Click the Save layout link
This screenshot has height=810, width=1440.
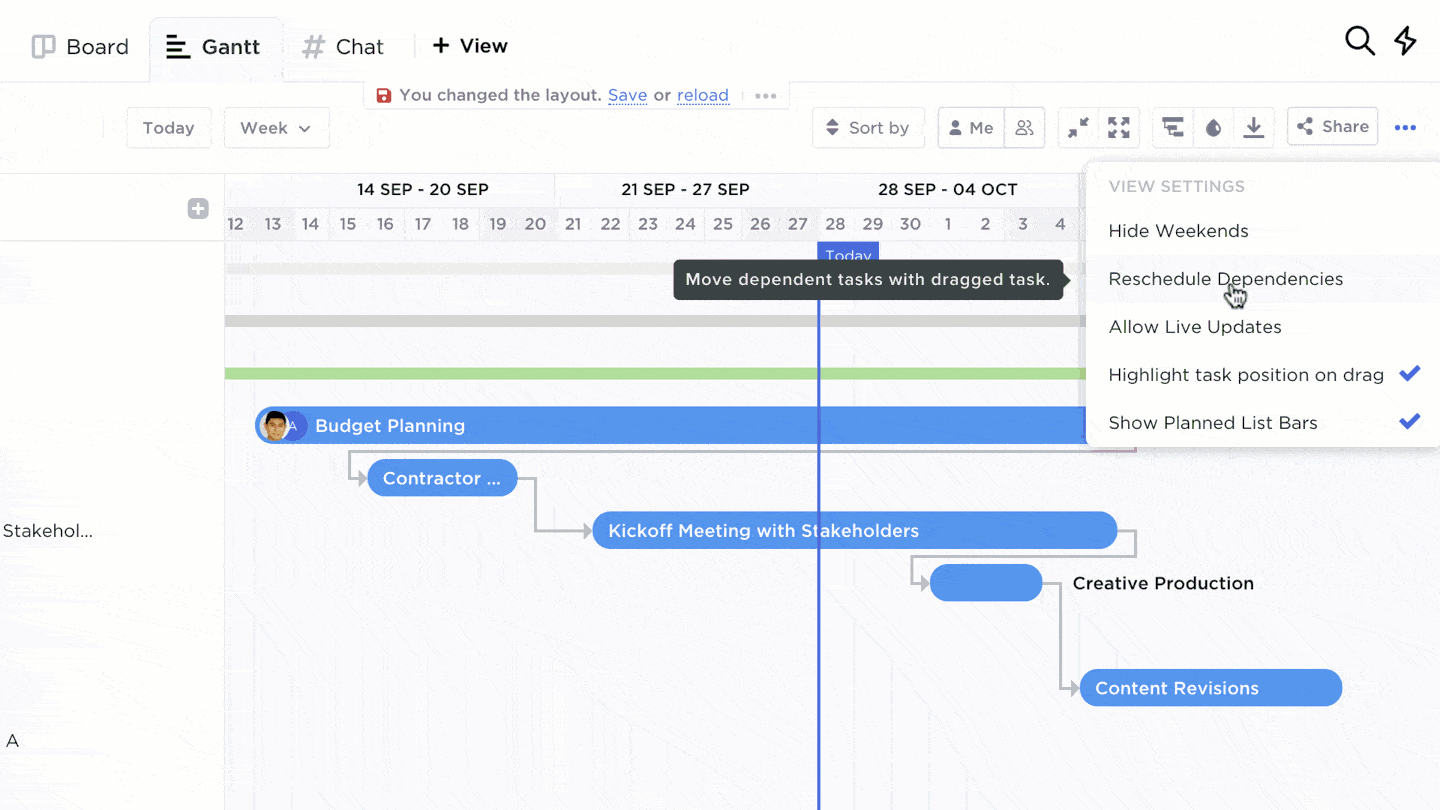point(627,96)
